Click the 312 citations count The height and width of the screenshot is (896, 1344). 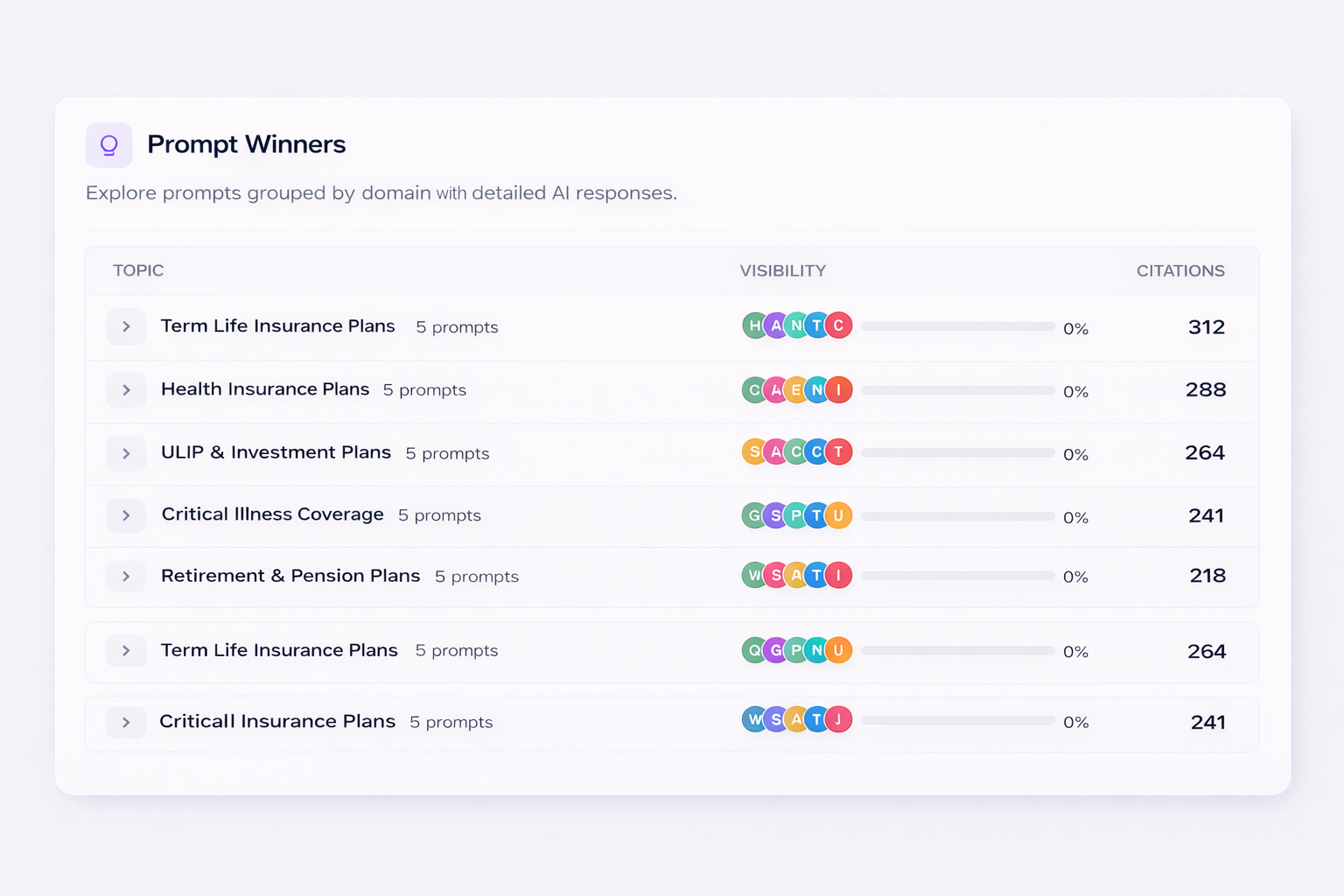1206,327
